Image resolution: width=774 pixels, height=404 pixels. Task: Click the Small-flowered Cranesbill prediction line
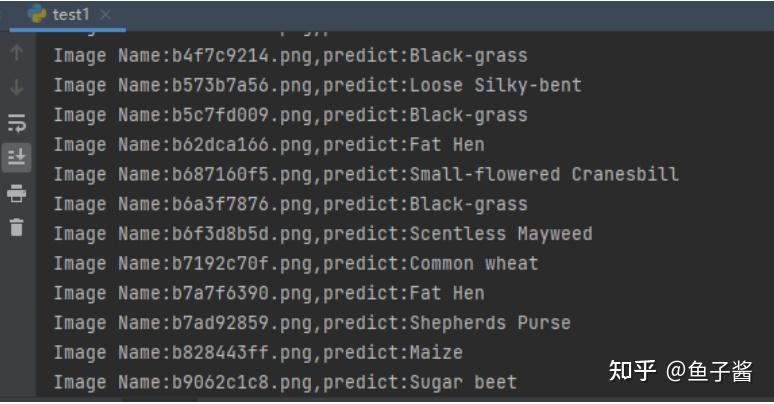coord(366,175)
